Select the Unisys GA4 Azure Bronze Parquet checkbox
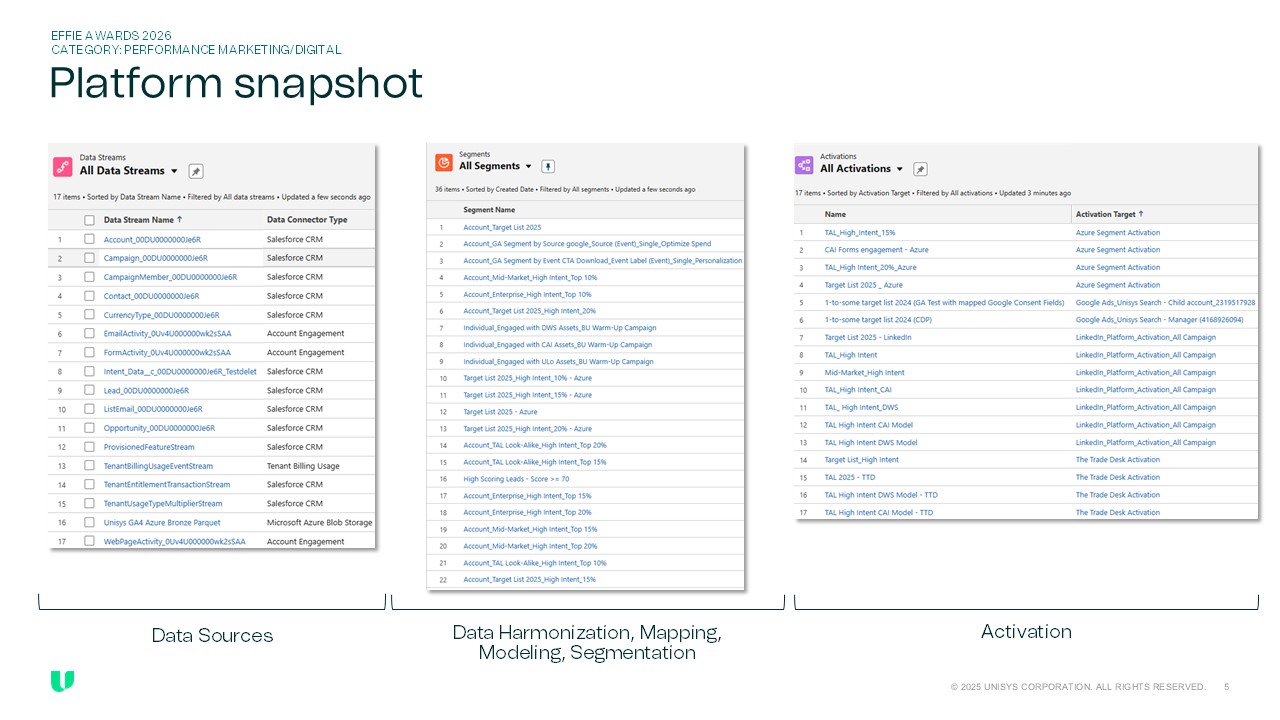 89,523
